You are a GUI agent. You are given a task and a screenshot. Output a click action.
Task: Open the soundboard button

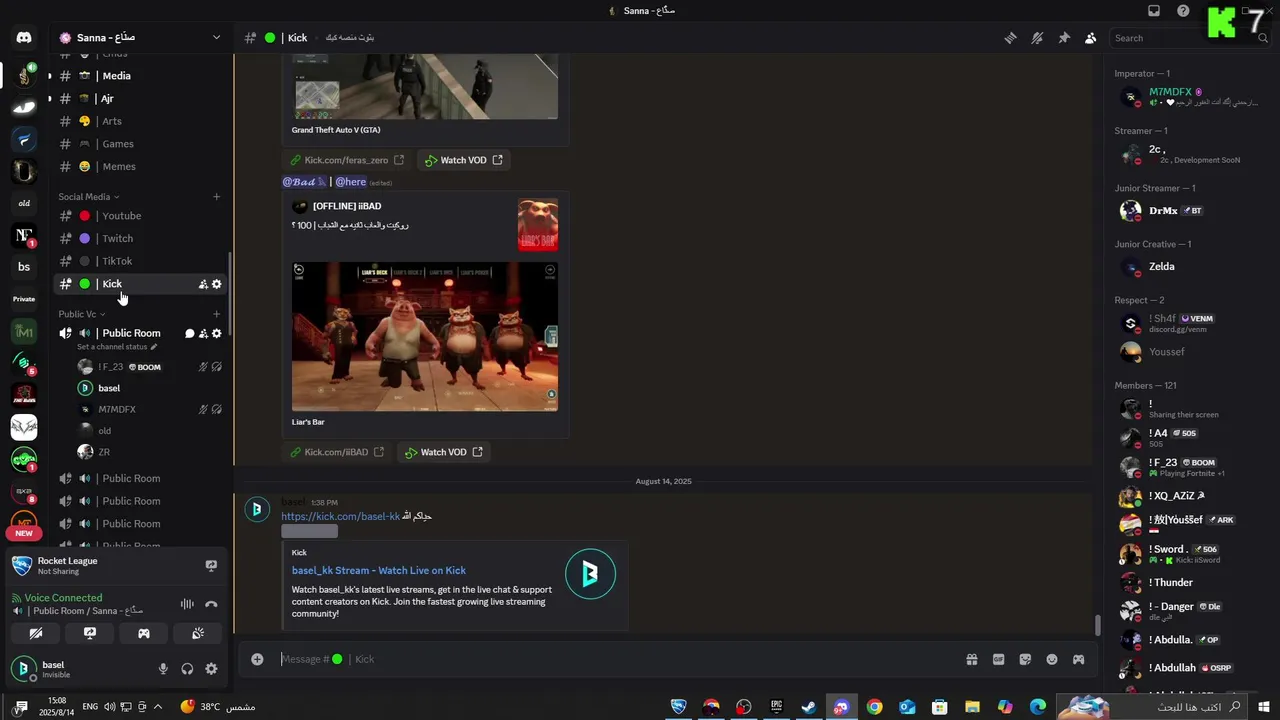198,633
